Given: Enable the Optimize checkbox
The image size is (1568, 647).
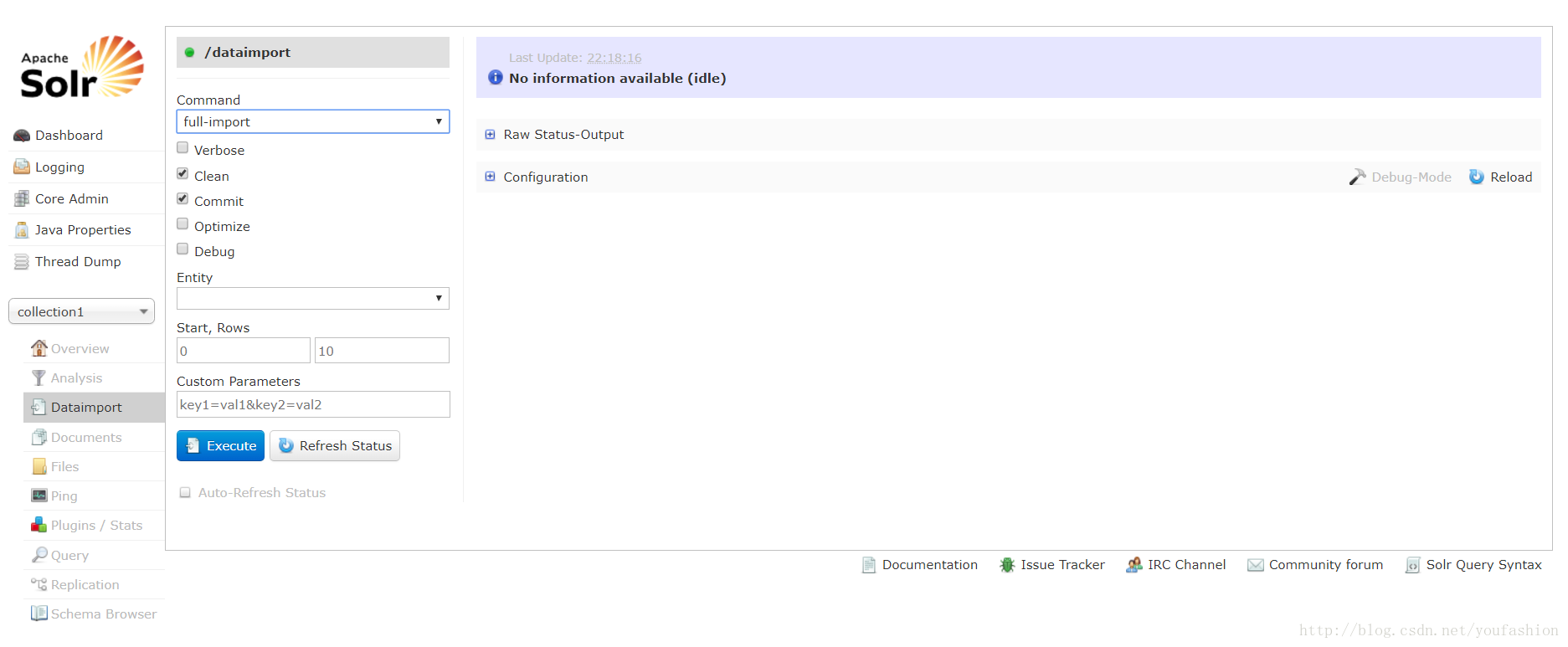Looking at the screenshot, I should pos(183,224).
